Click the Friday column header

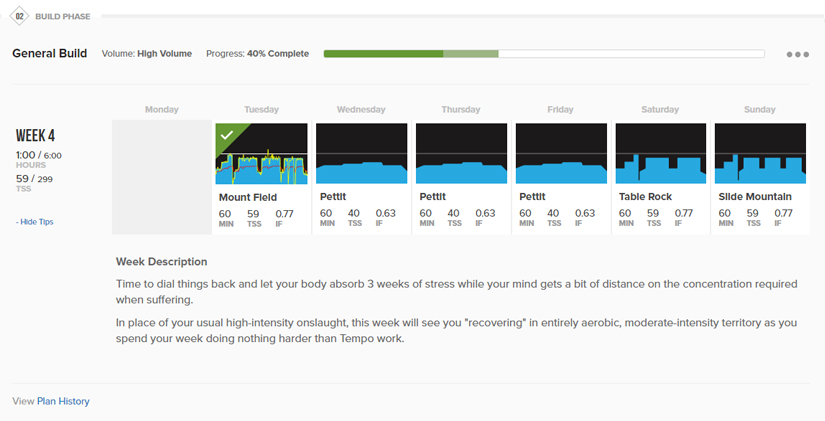click(560, 109)
